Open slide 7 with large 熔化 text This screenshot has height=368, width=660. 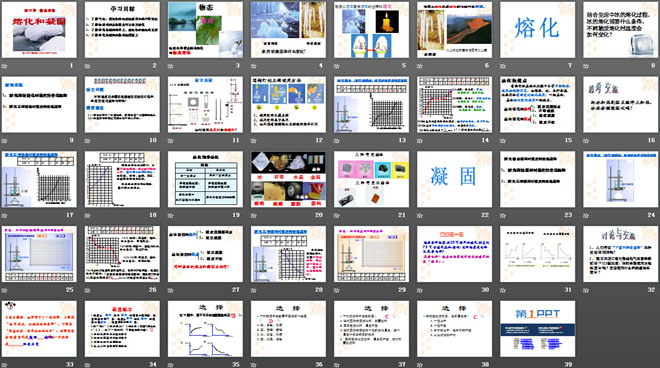tap(538, 29)
